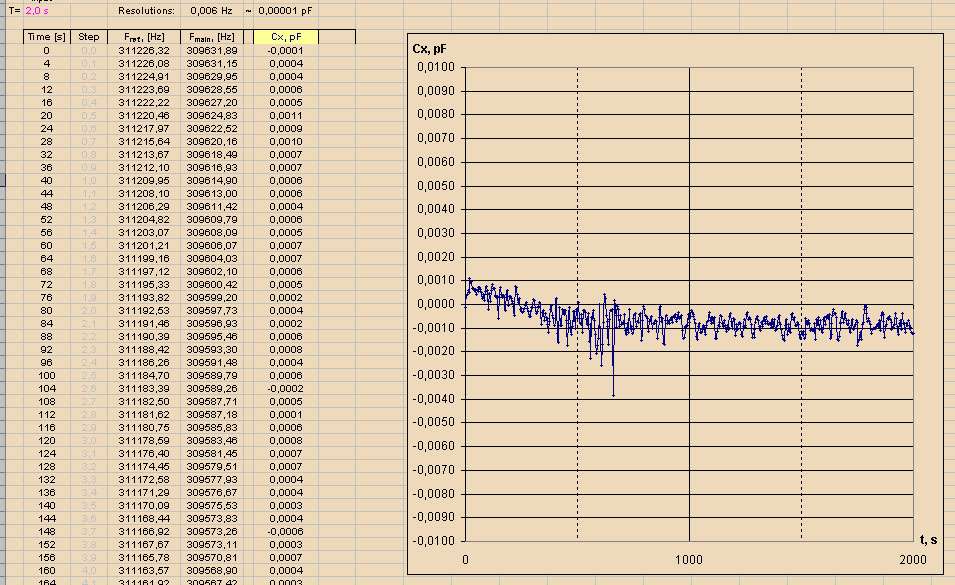
Task: Select the "0,00001 pF" resolution cell
Action: point(285,11)
